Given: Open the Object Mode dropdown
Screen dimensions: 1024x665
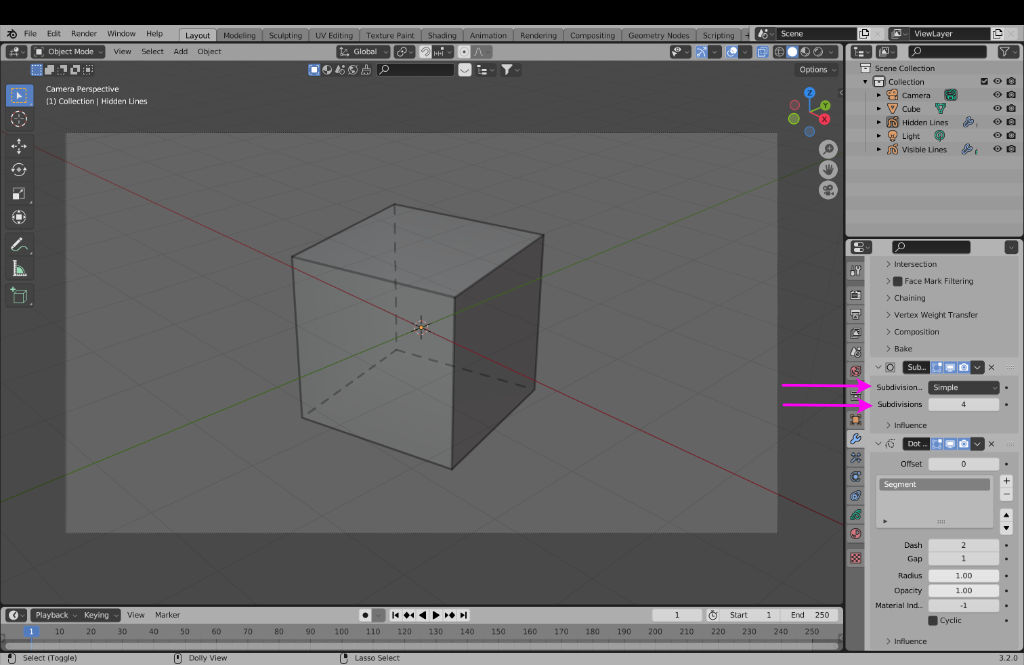Looking at the screenshot, I should point(68,51).
